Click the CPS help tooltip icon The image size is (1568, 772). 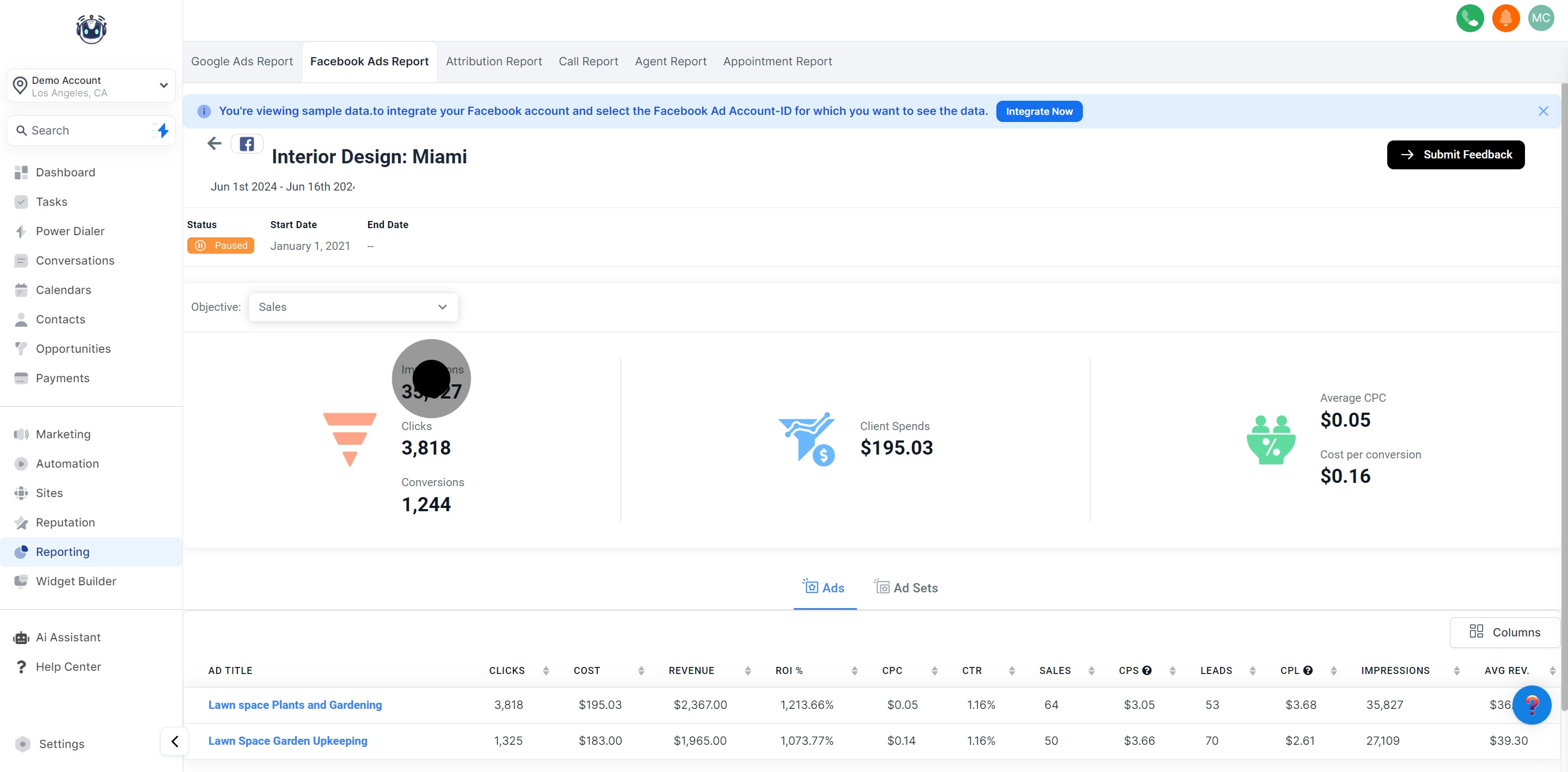(x=1147, y=670)
